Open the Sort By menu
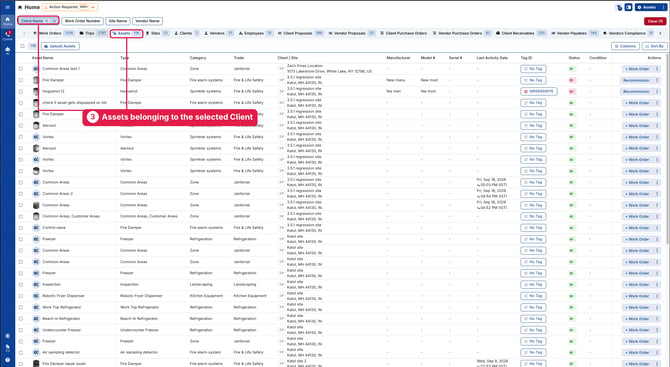This screenshot has height=367, width=670. coord(654,46)
